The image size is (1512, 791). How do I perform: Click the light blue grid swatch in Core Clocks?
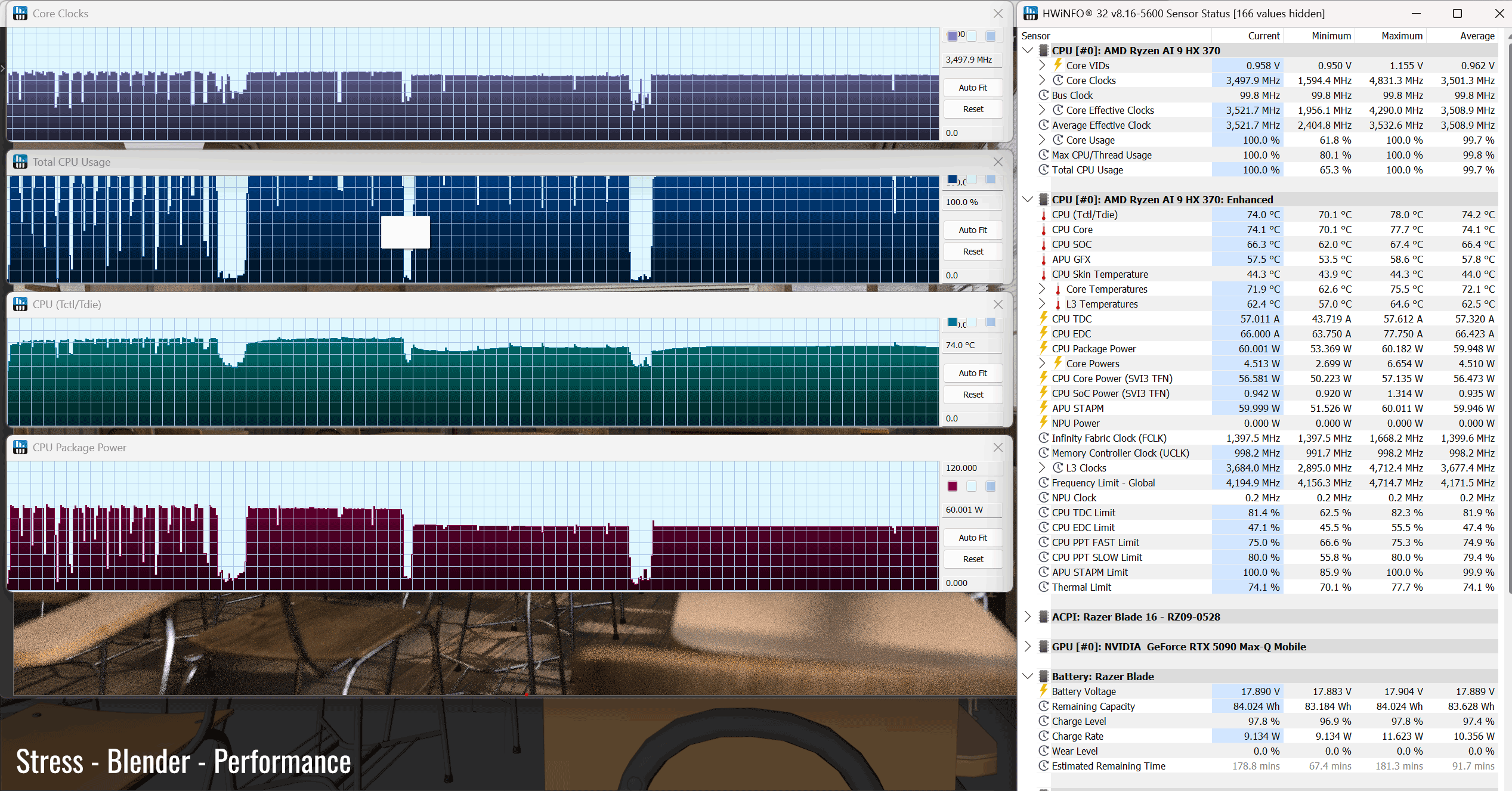(991, 36)
